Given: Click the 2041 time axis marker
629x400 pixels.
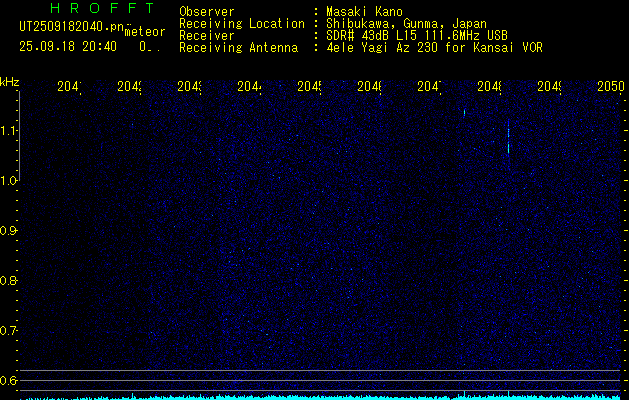Looking at the screenshot, I should (69, 87).
